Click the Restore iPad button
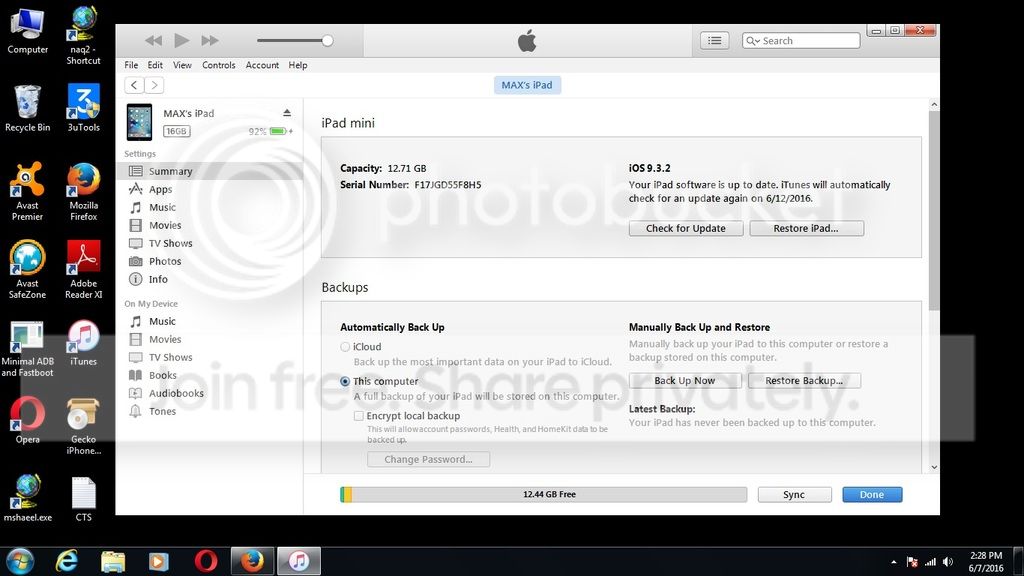This screenshot has height=576, width=1024. click(x=805, y=228)
